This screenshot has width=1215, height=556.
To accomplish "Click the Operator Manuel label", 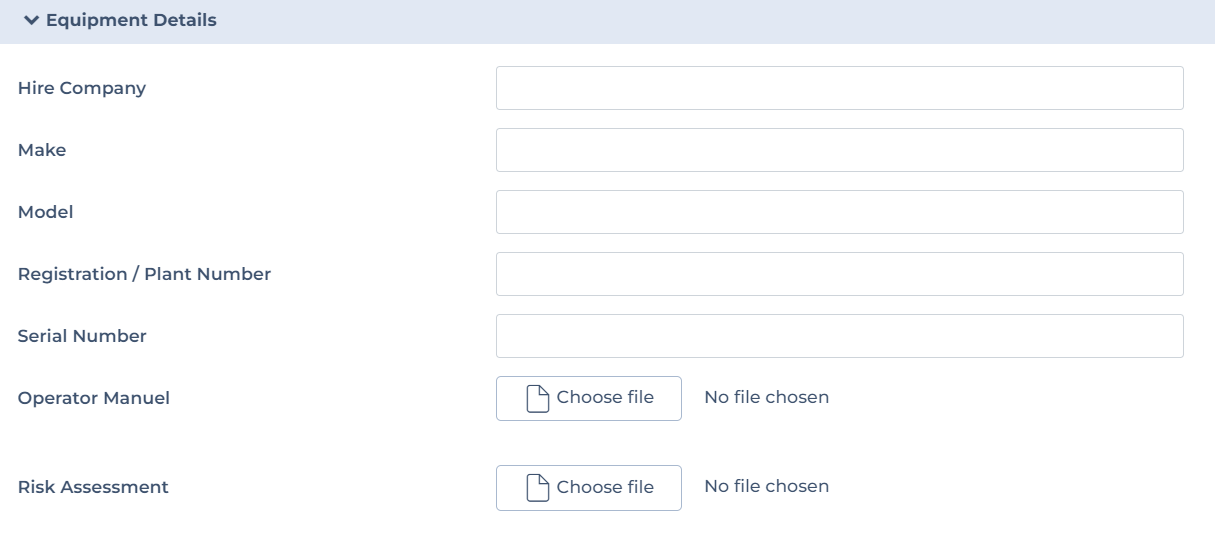I will tap(94, 398).
